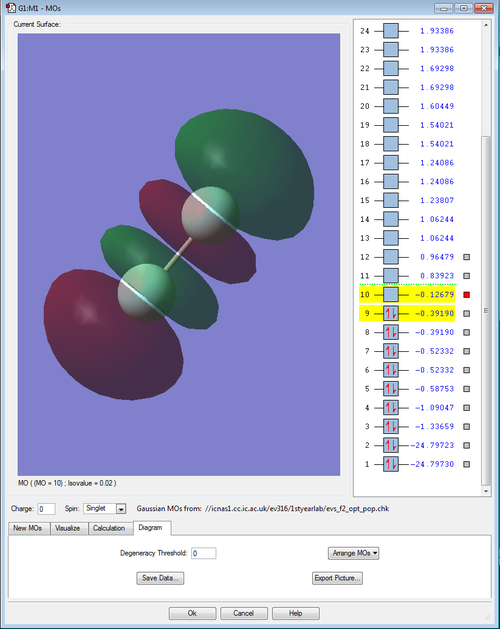
Task: Click energy value -0.12679 of MO 10
Action: pyautogui.click(x=435, y=295)
